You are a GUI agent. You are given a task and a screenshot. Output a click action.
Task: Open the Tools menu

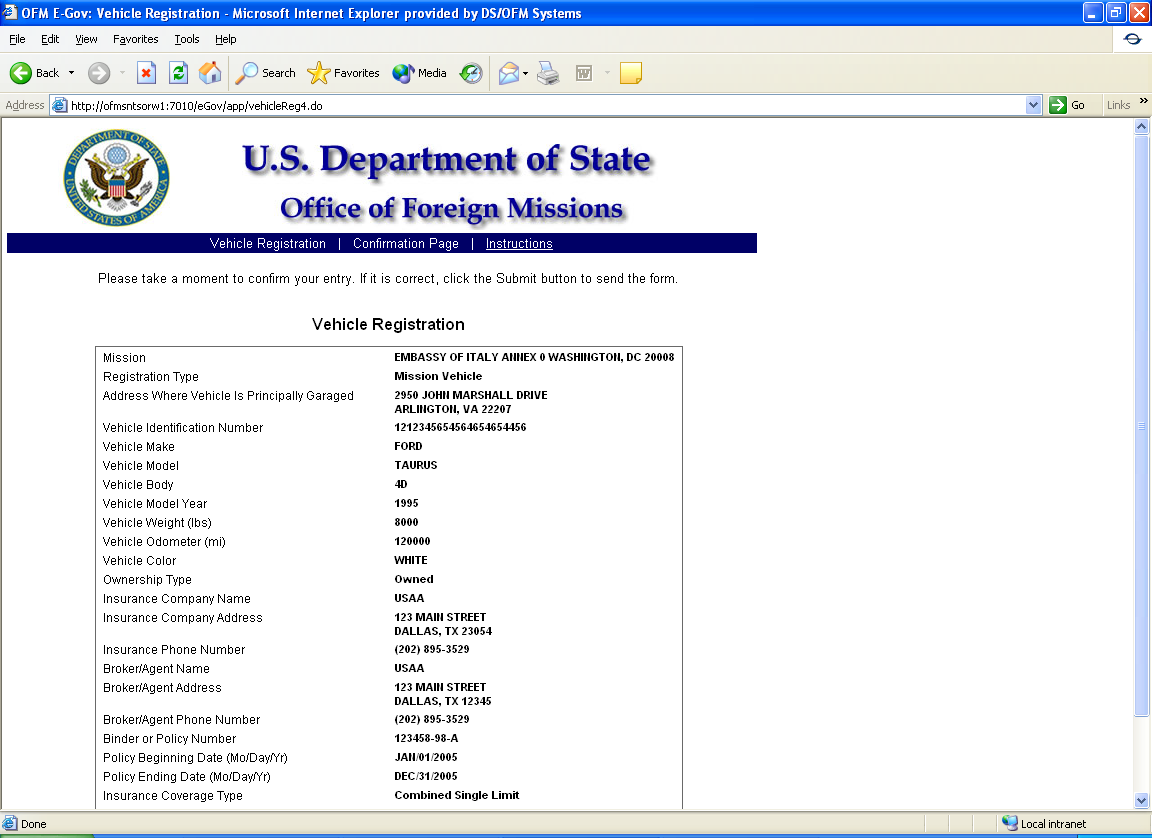click(x=186, y=39)
